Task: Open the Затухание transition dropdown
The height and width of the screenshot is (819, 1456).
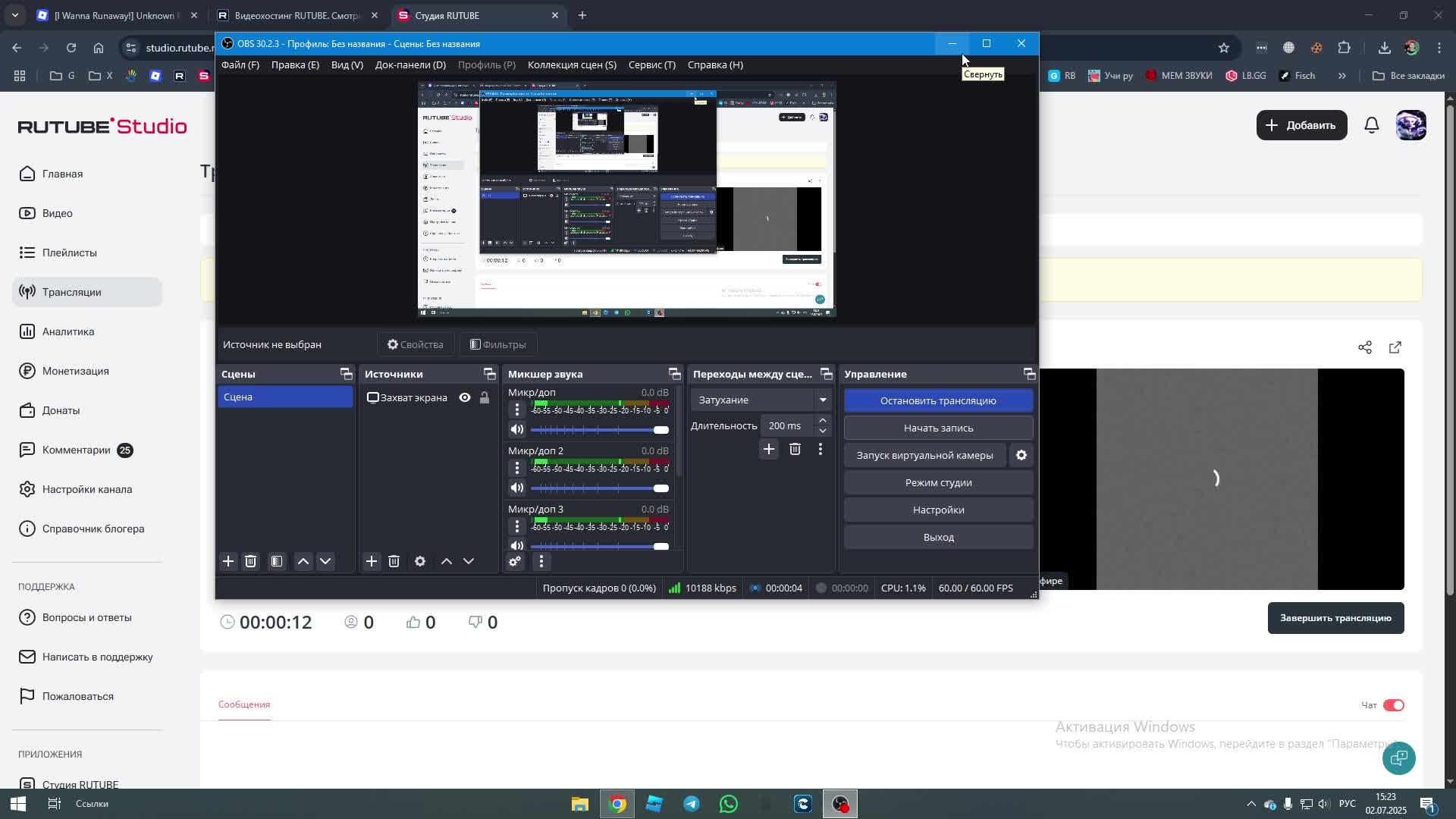Action: tap(761, 400)
